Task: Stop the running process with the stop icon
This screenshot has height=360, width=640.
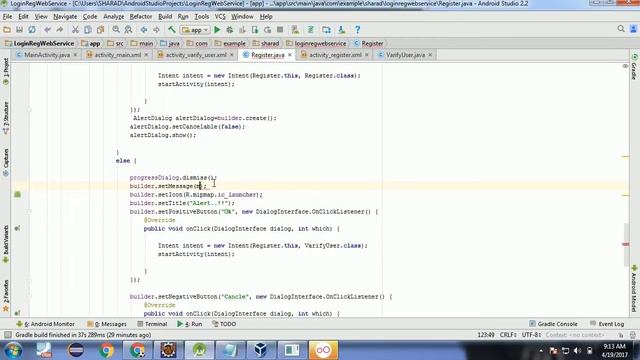Action: (x=280, y=29)
